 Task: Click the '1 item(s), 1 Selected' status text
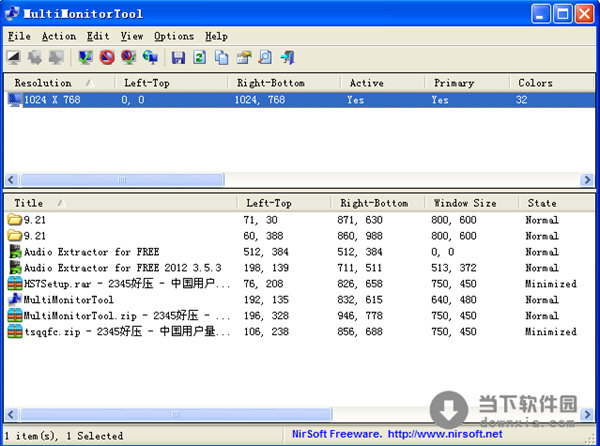pos(64,436)
